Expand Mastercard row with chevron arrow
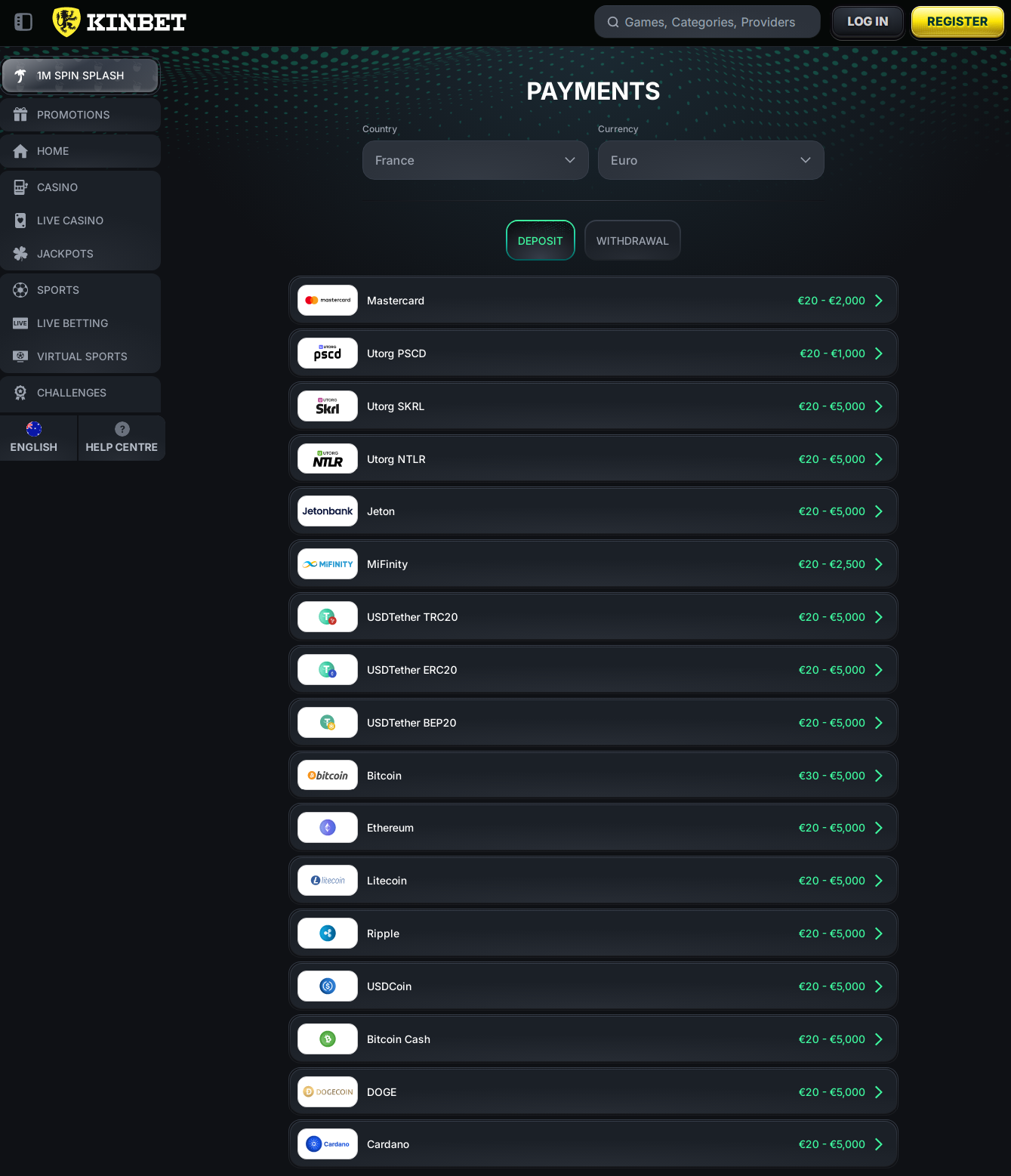 tap(878, 301)
